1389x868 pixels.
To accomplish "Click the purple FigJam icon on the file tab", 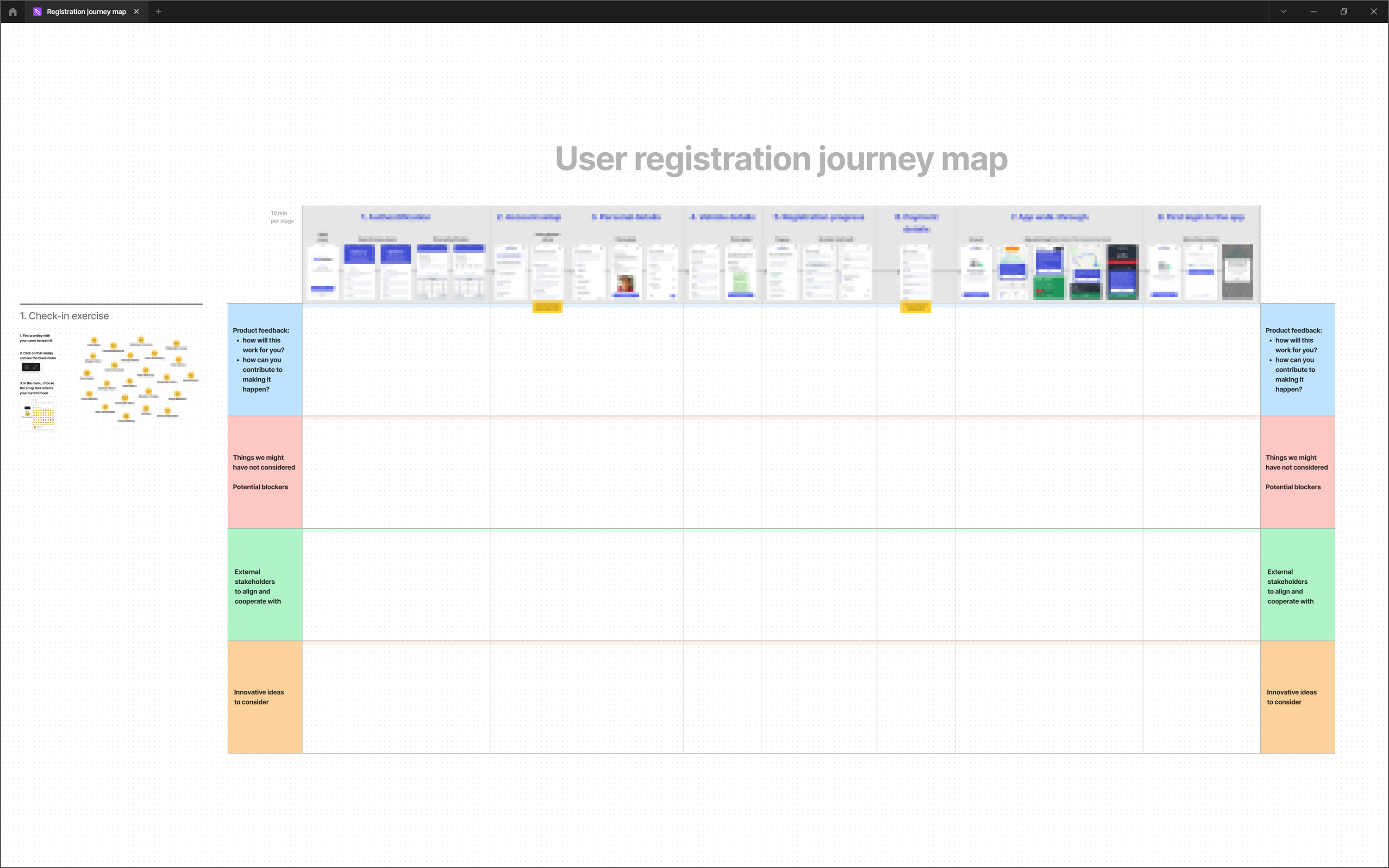I will 38,12.
